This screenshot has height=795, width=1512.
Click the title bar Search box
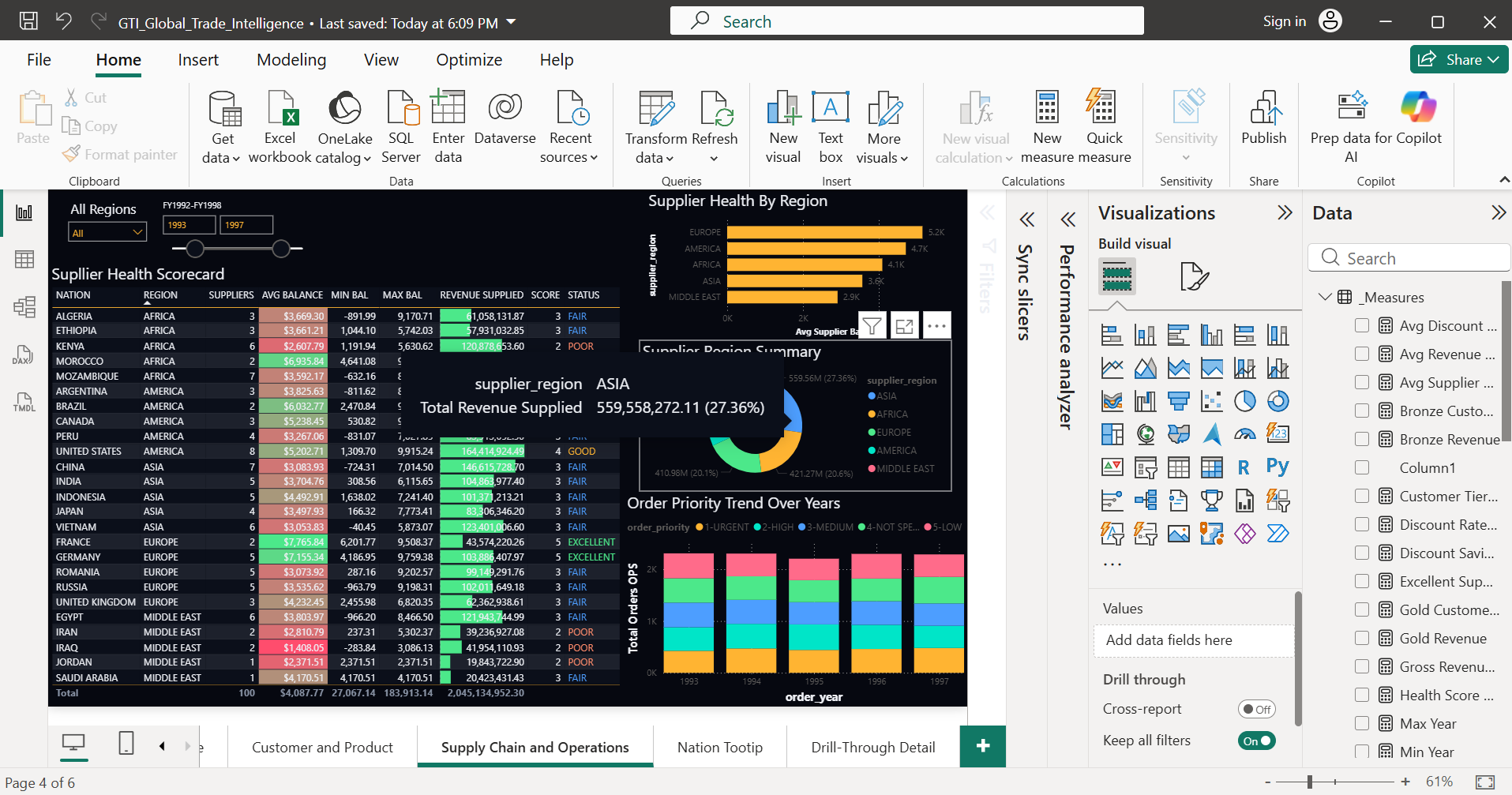[906, 21]
